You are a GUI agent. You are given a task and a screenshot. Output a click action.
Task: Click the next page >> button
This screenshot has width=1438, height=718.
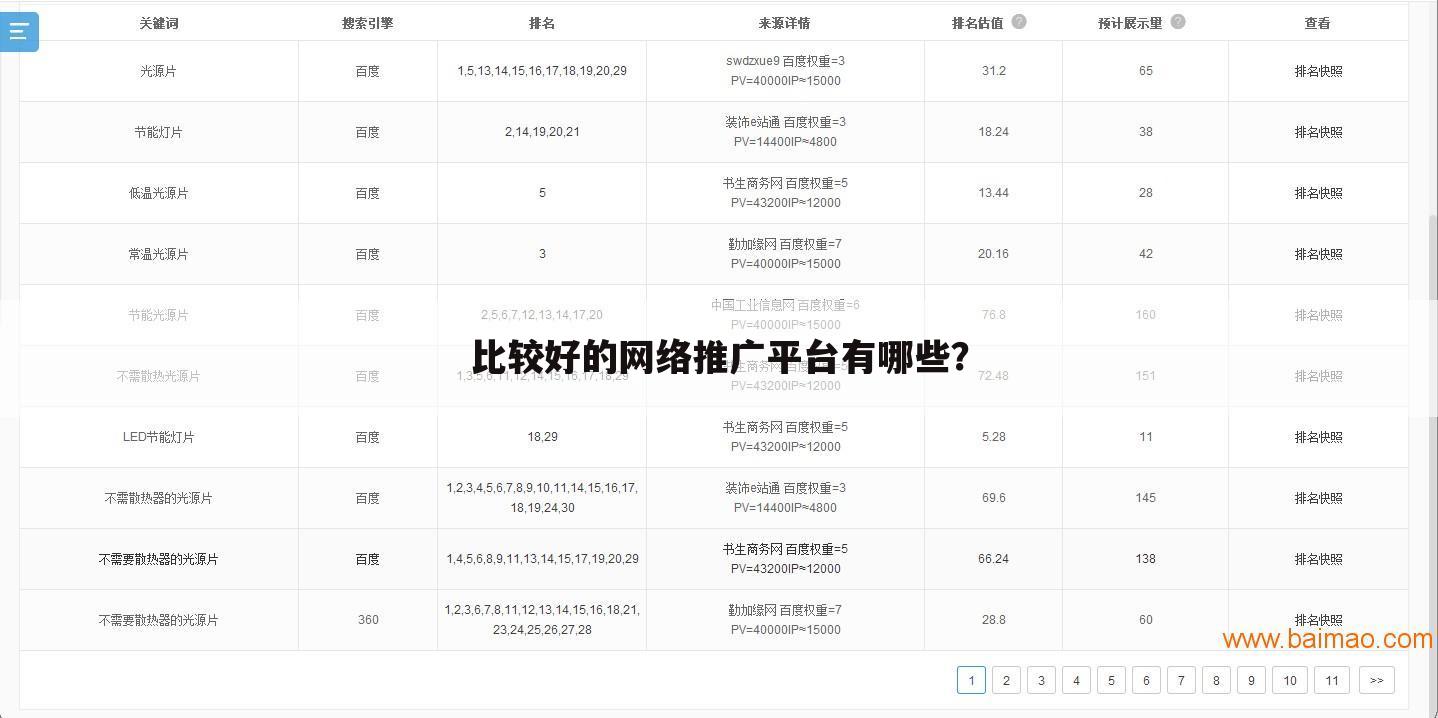click(1376, 680)
